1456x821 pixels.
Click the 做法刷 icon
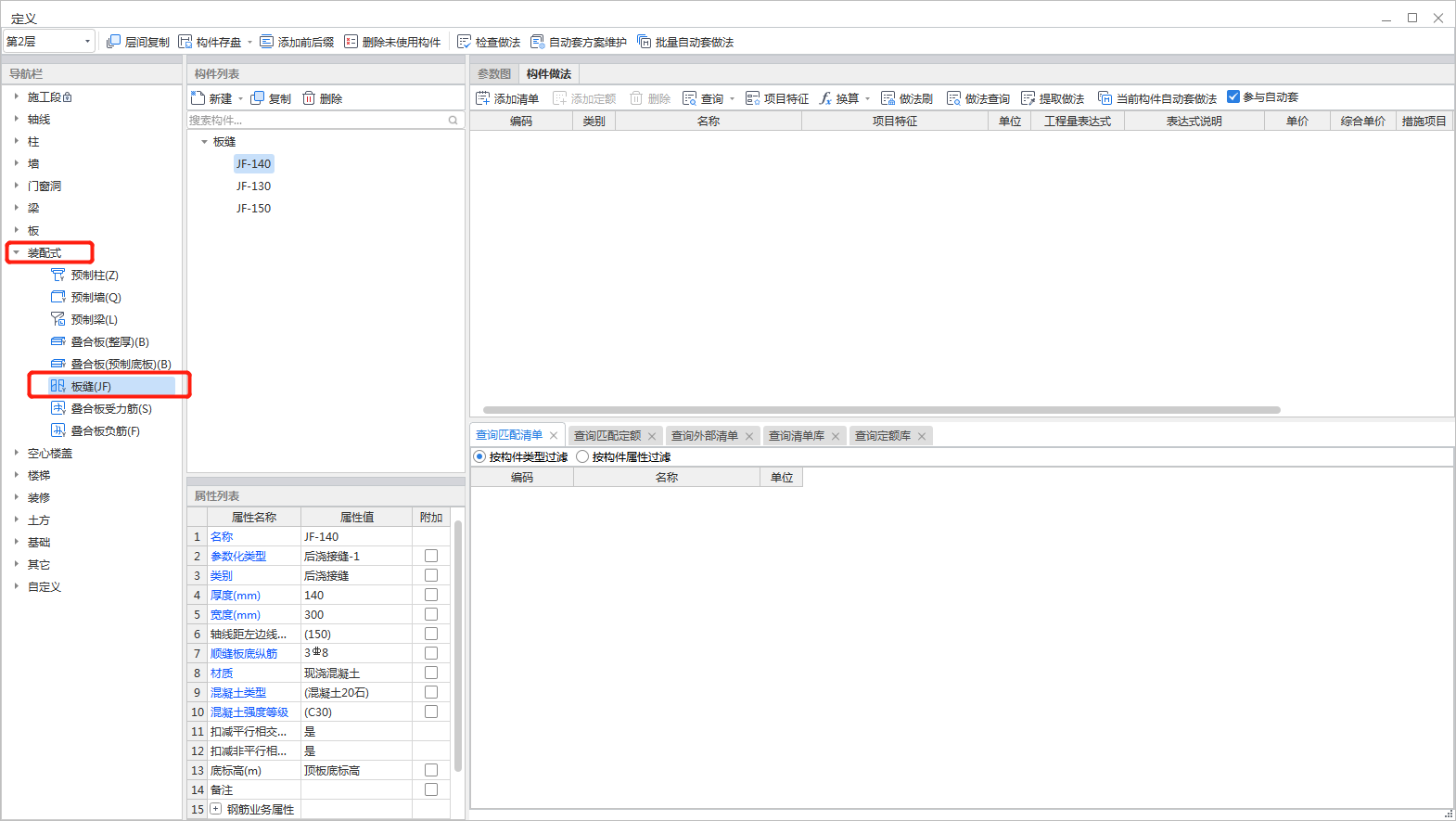coord(888,98)
